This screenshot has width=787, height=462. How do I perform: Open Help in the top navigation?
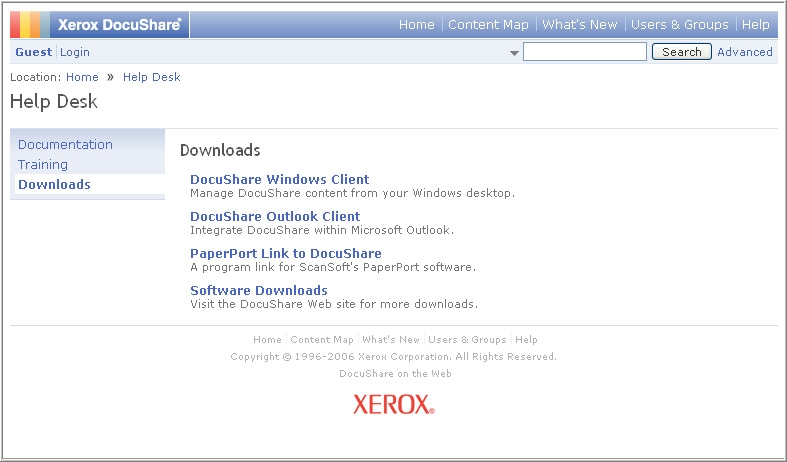pos(755,25)
